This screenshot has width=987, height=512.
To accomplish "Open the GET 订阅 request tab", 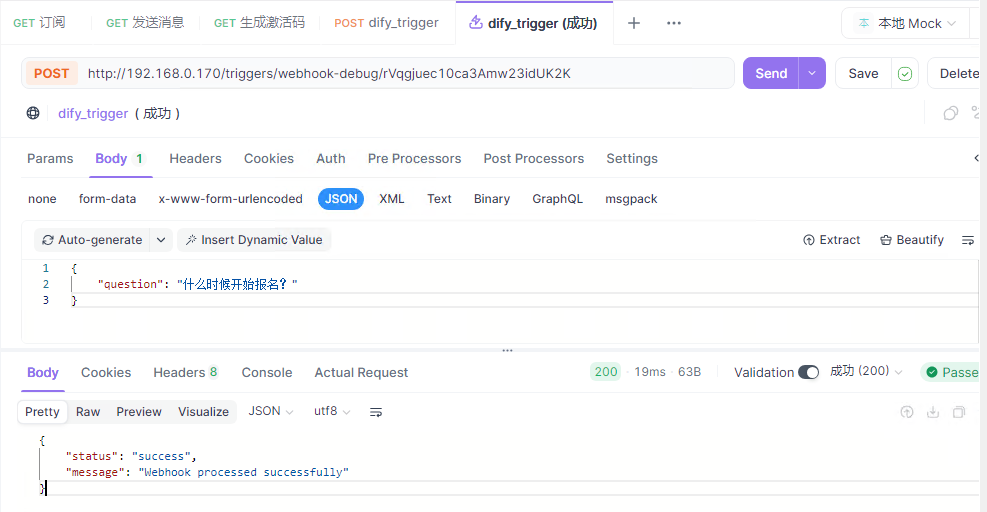I will [39, 23].
